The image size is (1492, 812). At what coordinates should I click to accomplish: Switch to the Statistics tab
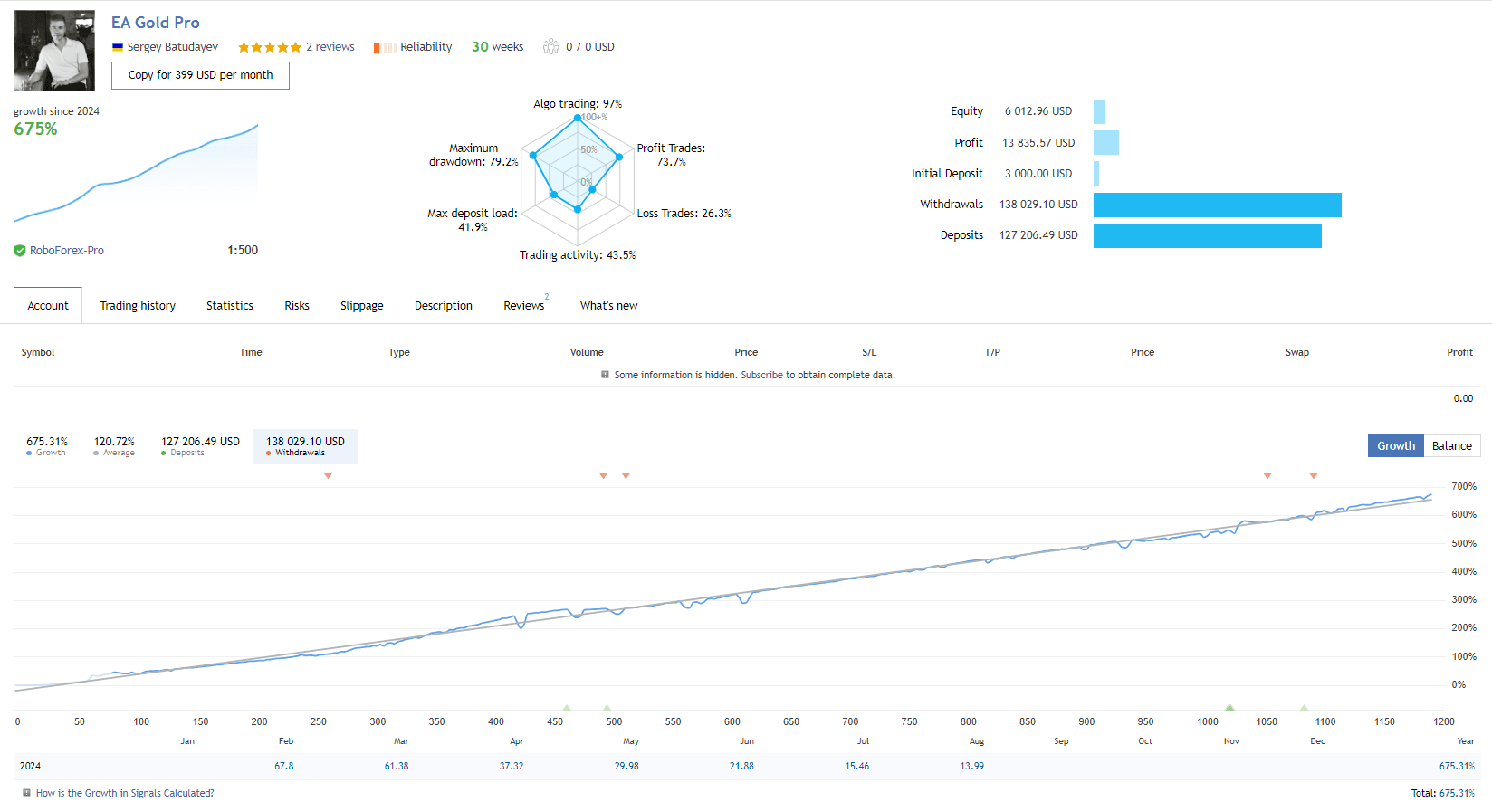[230, 306]
